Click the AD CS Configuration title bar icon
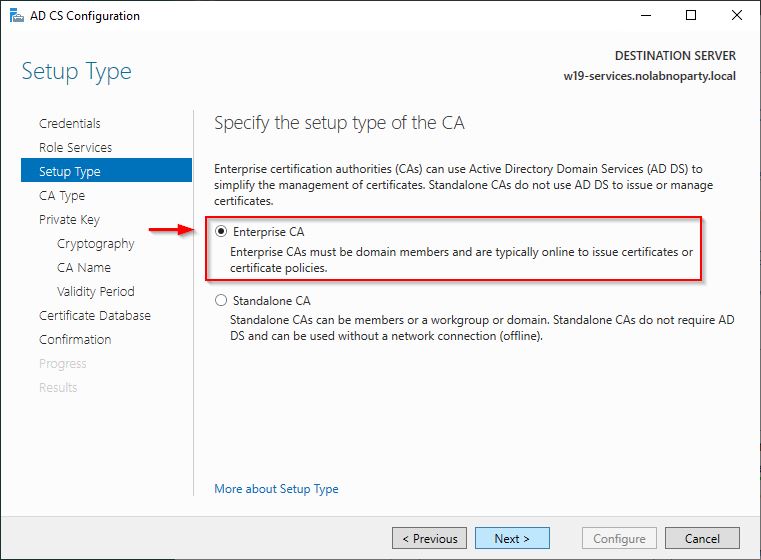The width and height of the screenshot is (761, 560). (x=17, y=16)
